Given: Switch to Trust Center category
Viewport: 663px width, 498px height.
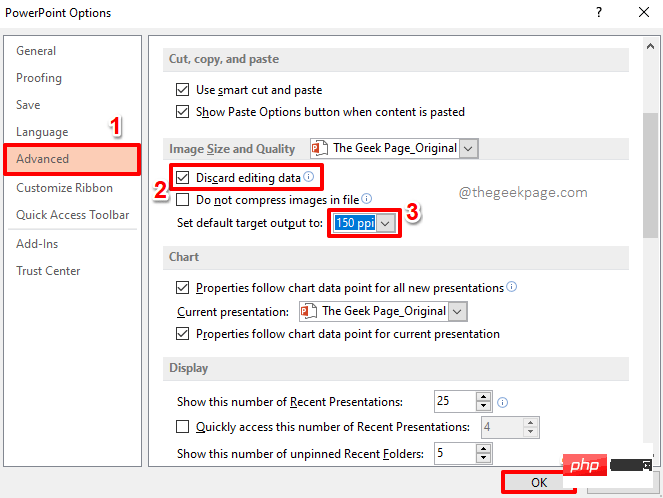Looking at the screenshot, I should coord(48,271).
